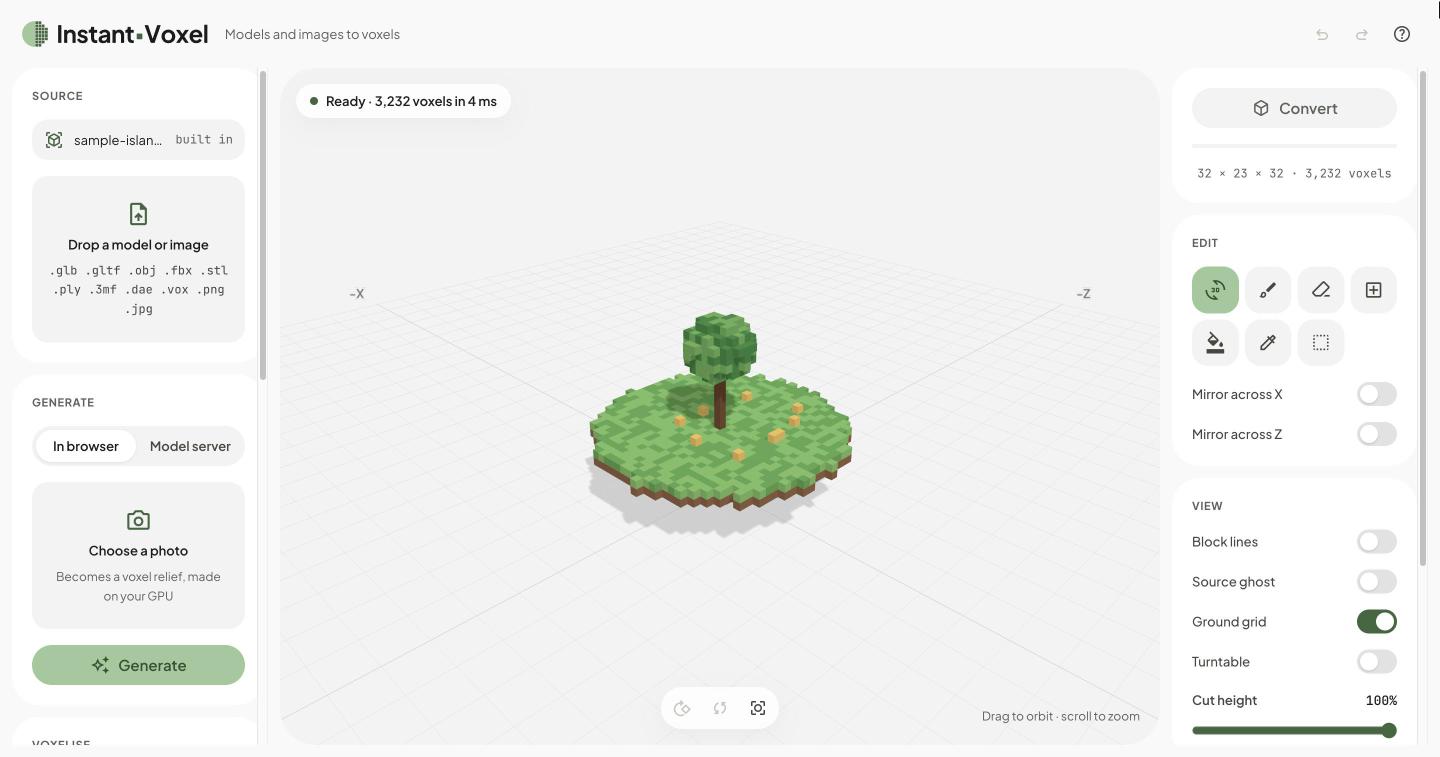Adjust the Cut height slider
Image resolution: width=1440 pixels, height=757 pixels.
(x=1294, y=731)
